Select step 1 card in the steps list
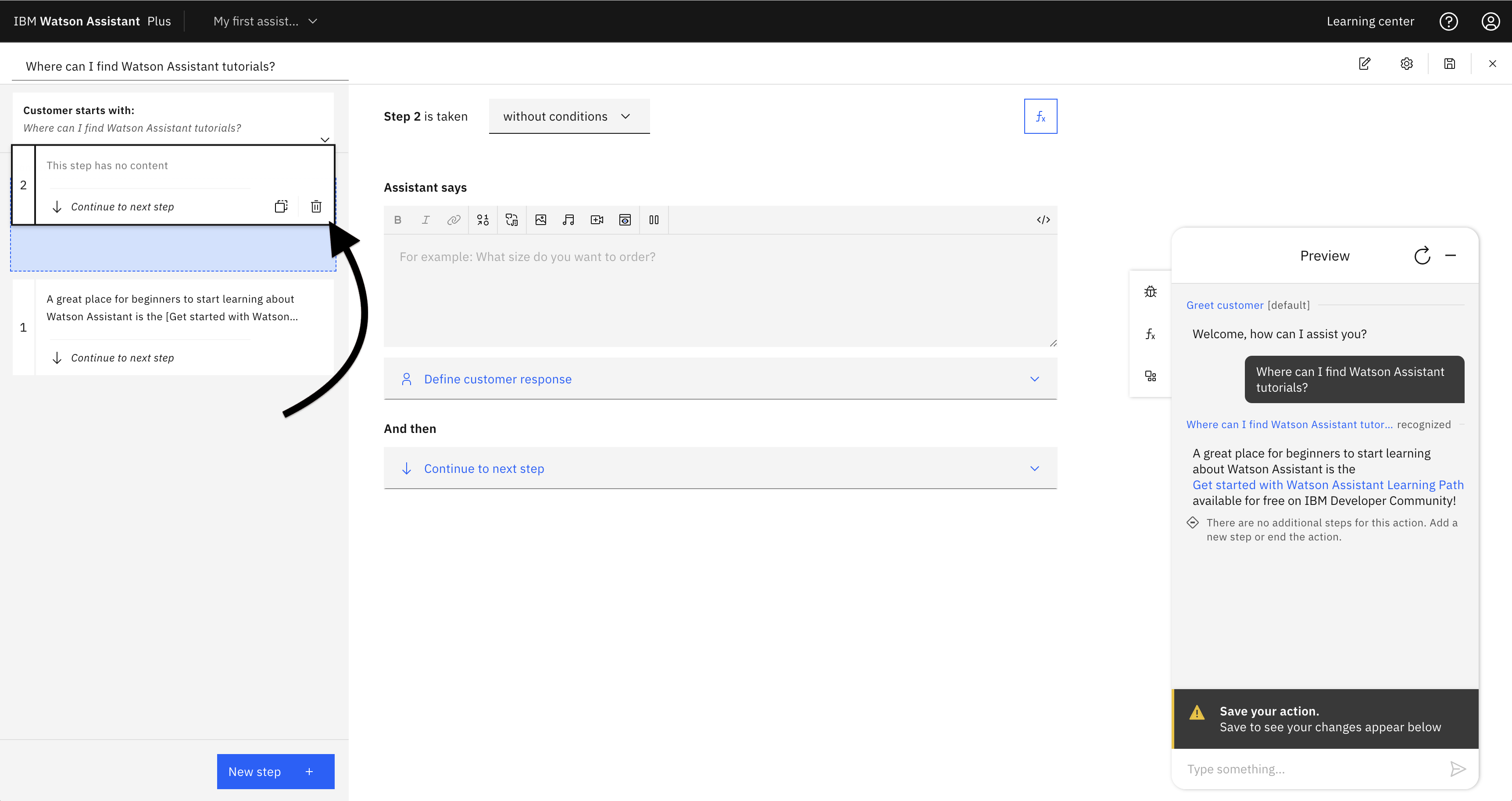Screen dimensions: 1512x801 point(173,327)
